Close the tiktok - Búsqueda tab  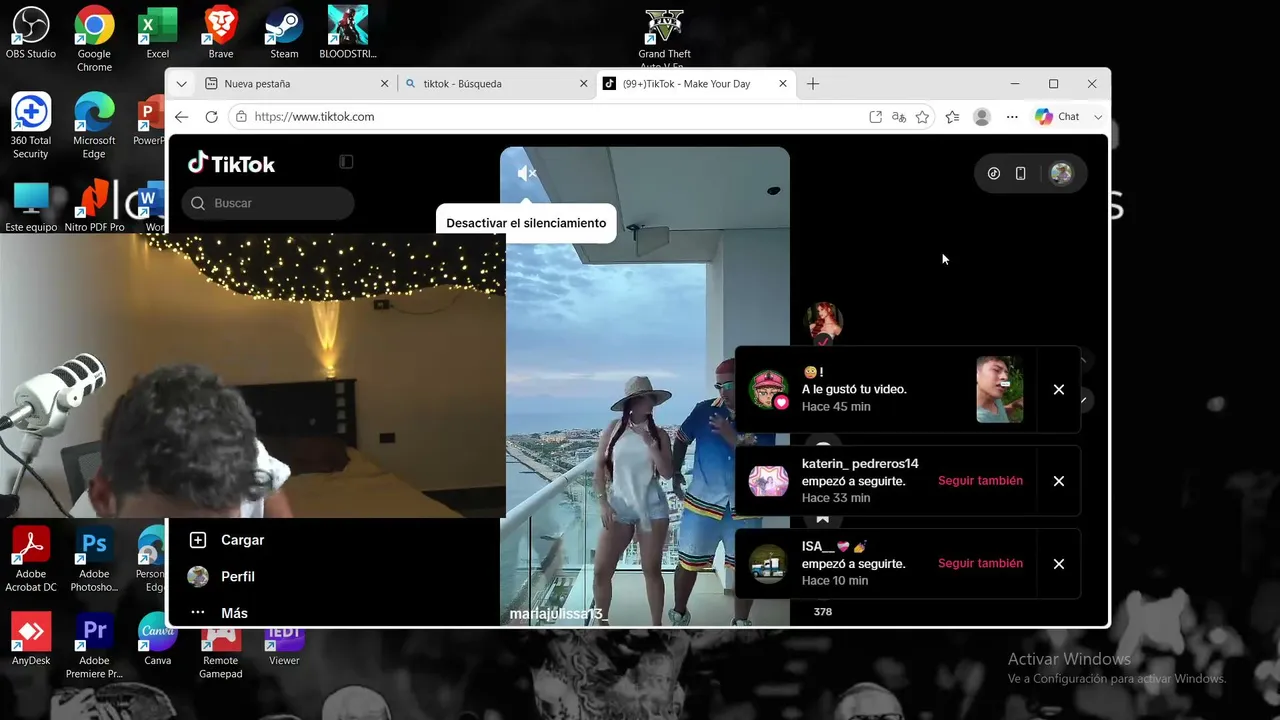[x=584, y=84]
